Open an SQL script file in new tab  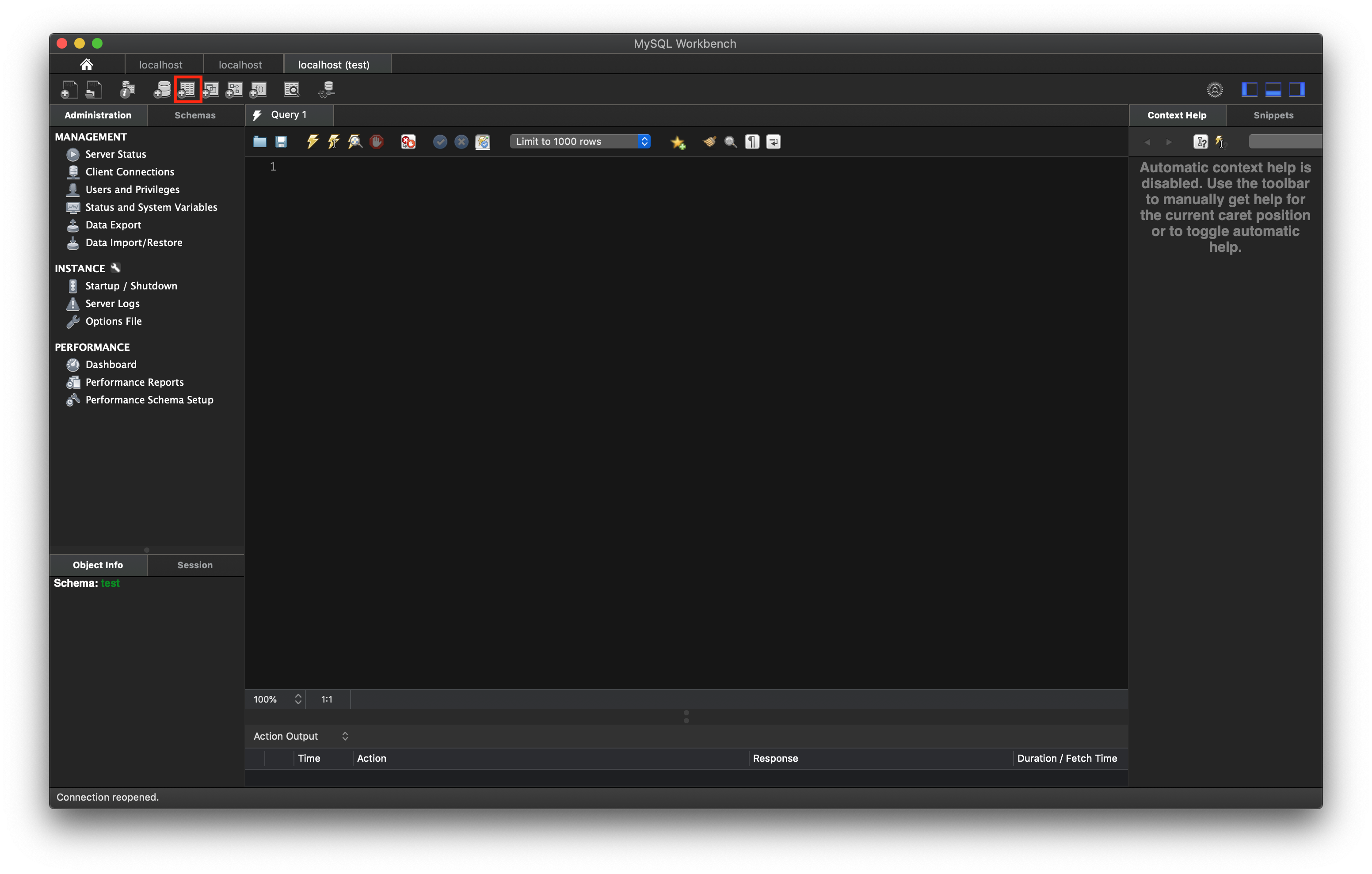[93, 89]
